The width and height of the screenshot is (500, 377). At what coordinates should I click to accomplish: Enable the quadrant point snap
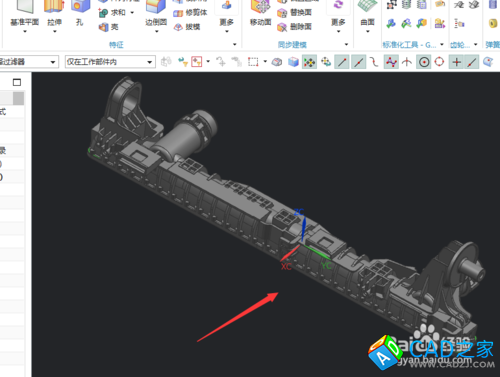pos(439,62)
